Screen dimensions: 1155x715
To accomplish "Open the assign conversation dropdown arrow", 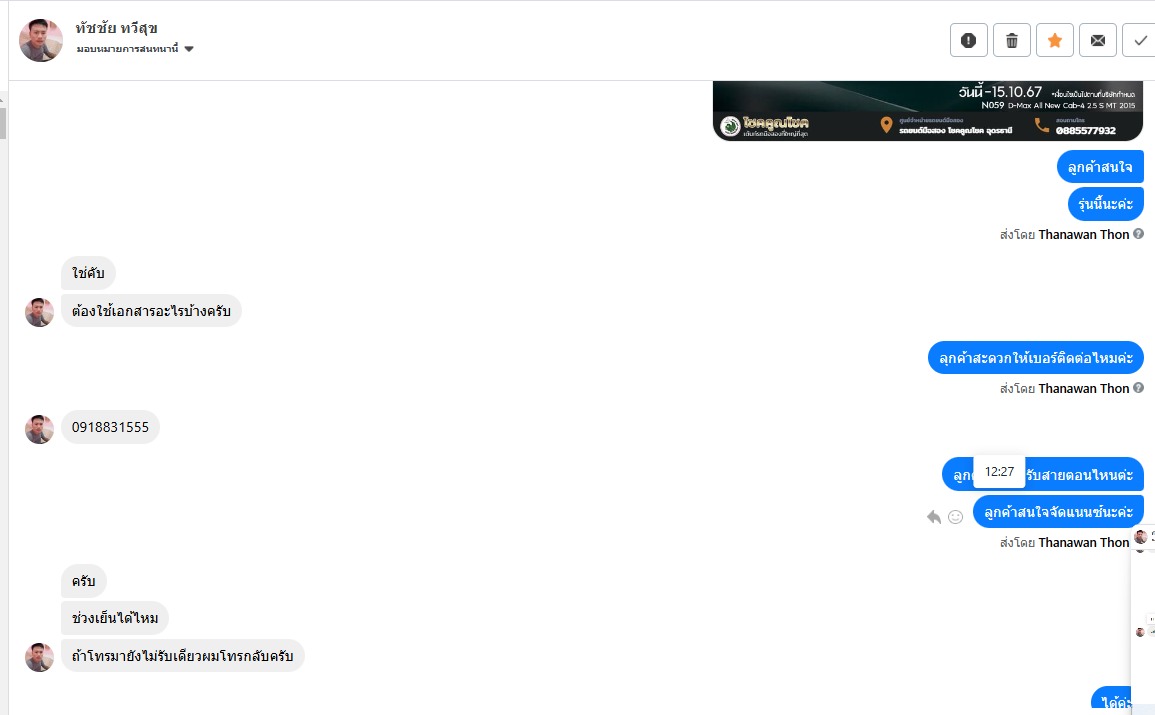I will [189, 49].
